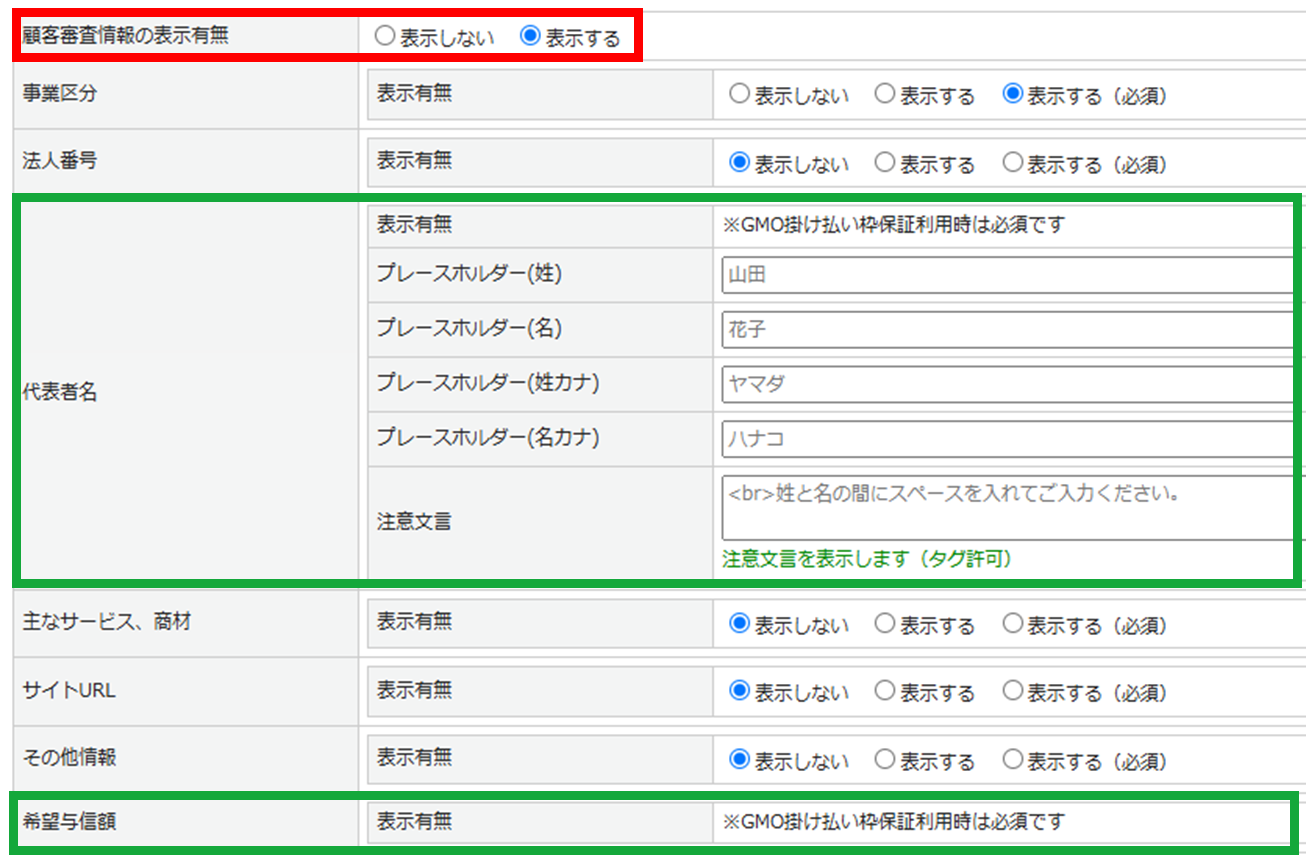The width and height of the screenshot is (1306, 858).
Task: Click the サイトURL row label
Action: [69, 689]
